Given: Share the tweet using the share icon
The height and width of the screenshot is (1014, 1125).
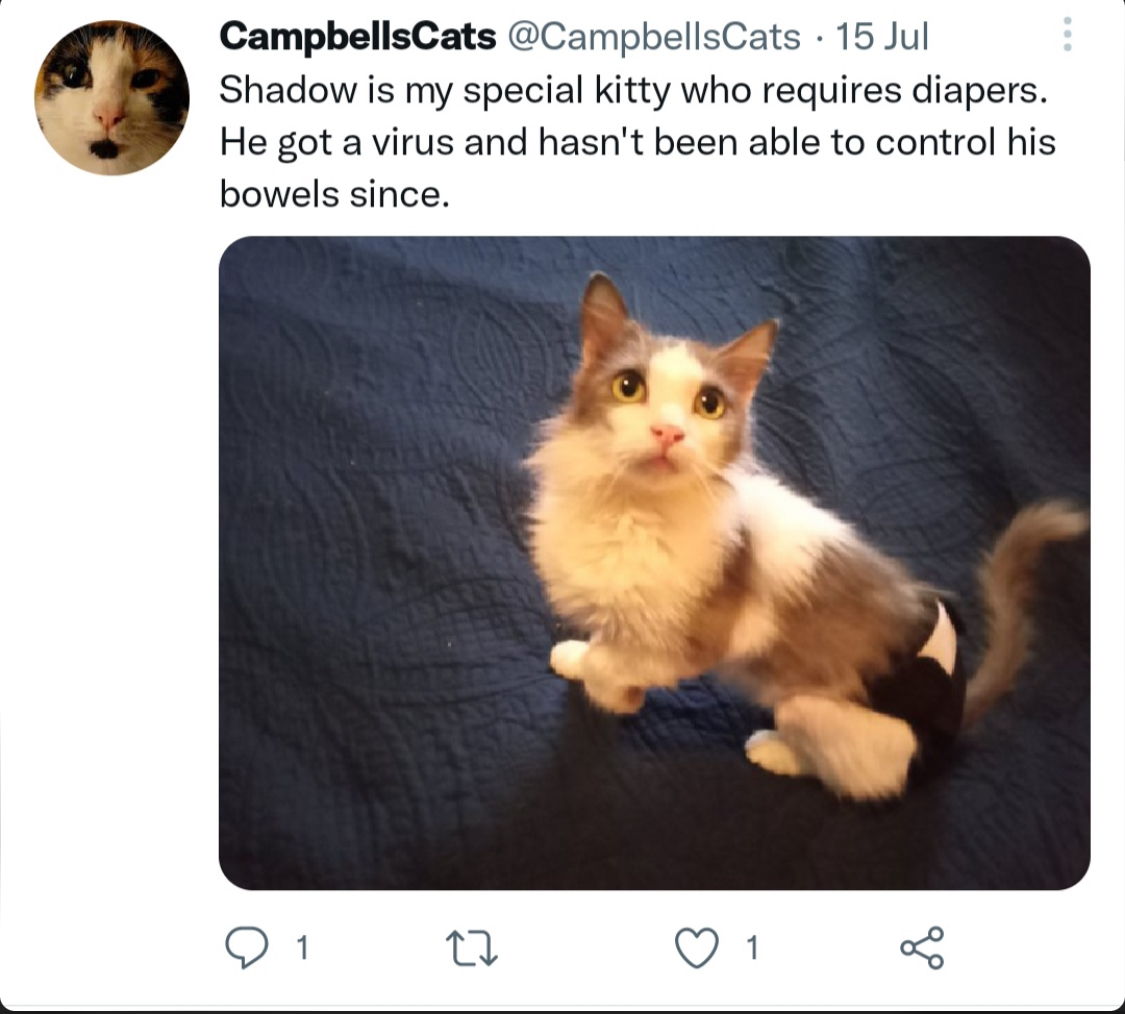Looking at the screenshot, I should (922, 947).
